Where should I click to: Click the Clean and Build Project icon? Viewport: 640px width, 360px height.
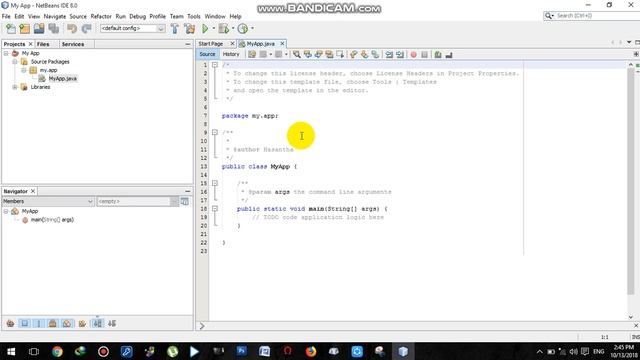(x=189, y=29)
